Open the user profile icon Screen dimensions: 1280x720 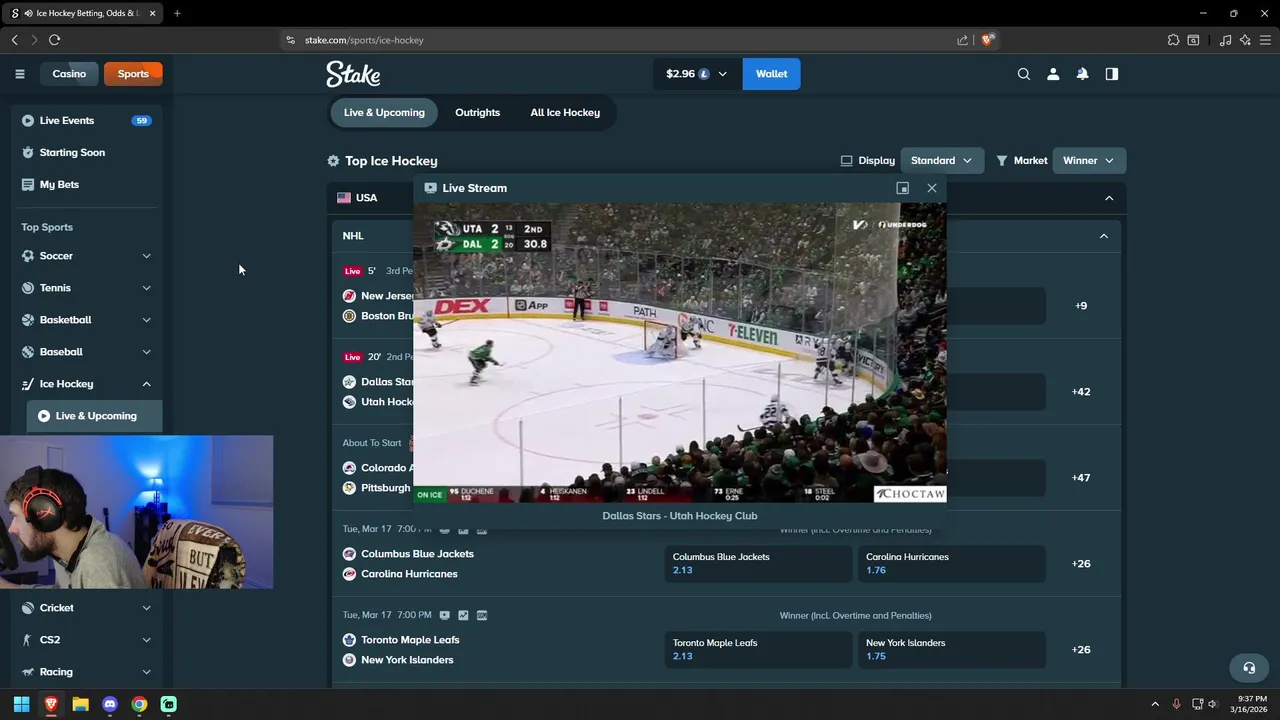(1053, 74)
